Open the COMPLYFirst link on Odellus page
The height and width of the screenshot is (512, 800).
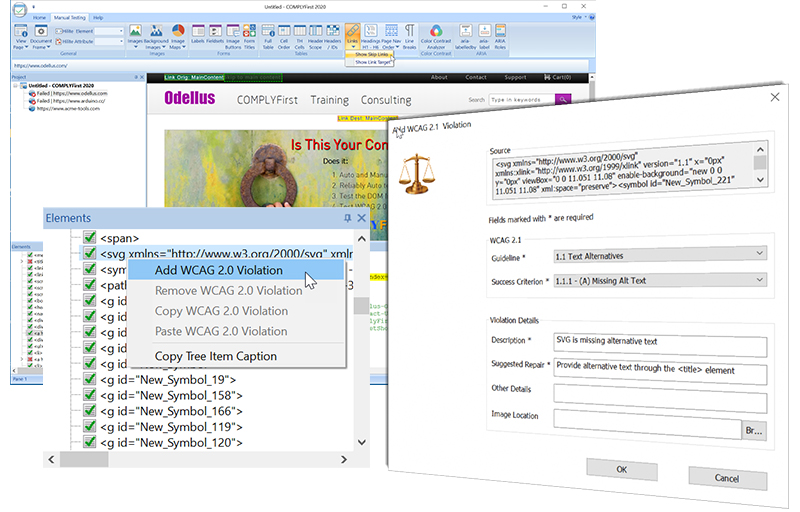[267, 100]
